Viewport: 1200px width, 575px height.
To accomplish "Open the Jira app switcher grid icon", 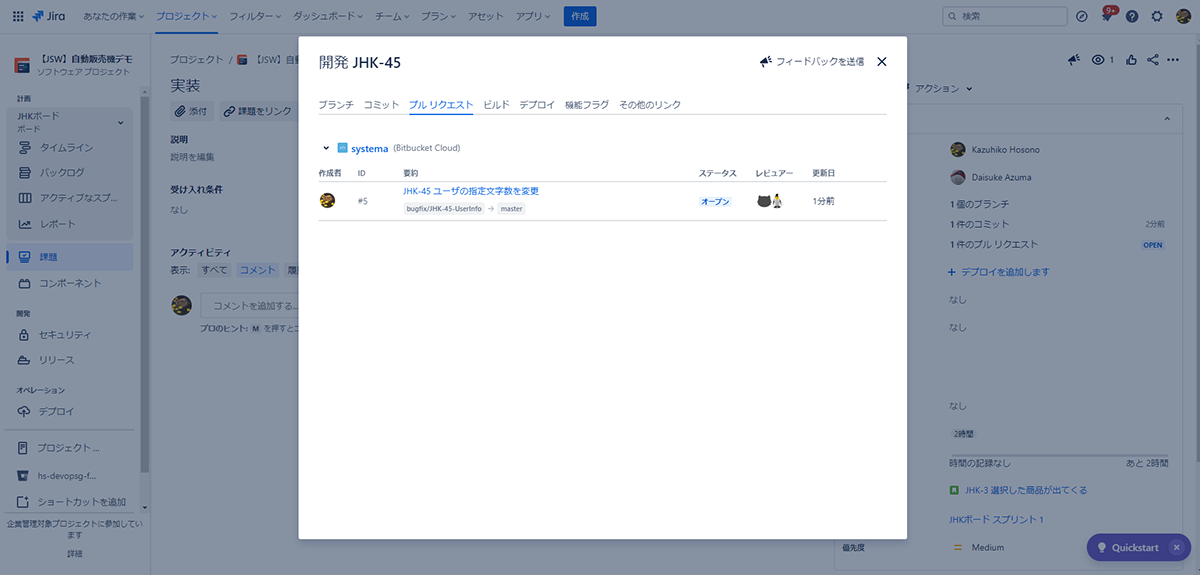I will click(x=18, y=17).
